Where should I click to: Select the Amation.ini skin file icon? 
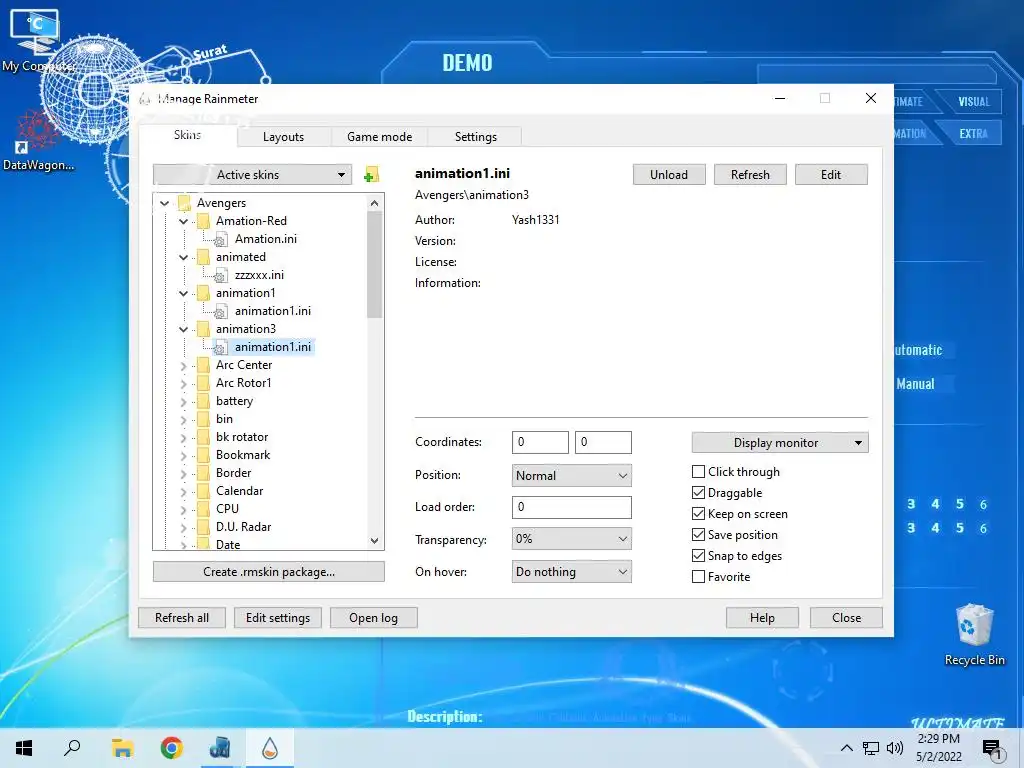pyautogui.click(x=221, y=240)
